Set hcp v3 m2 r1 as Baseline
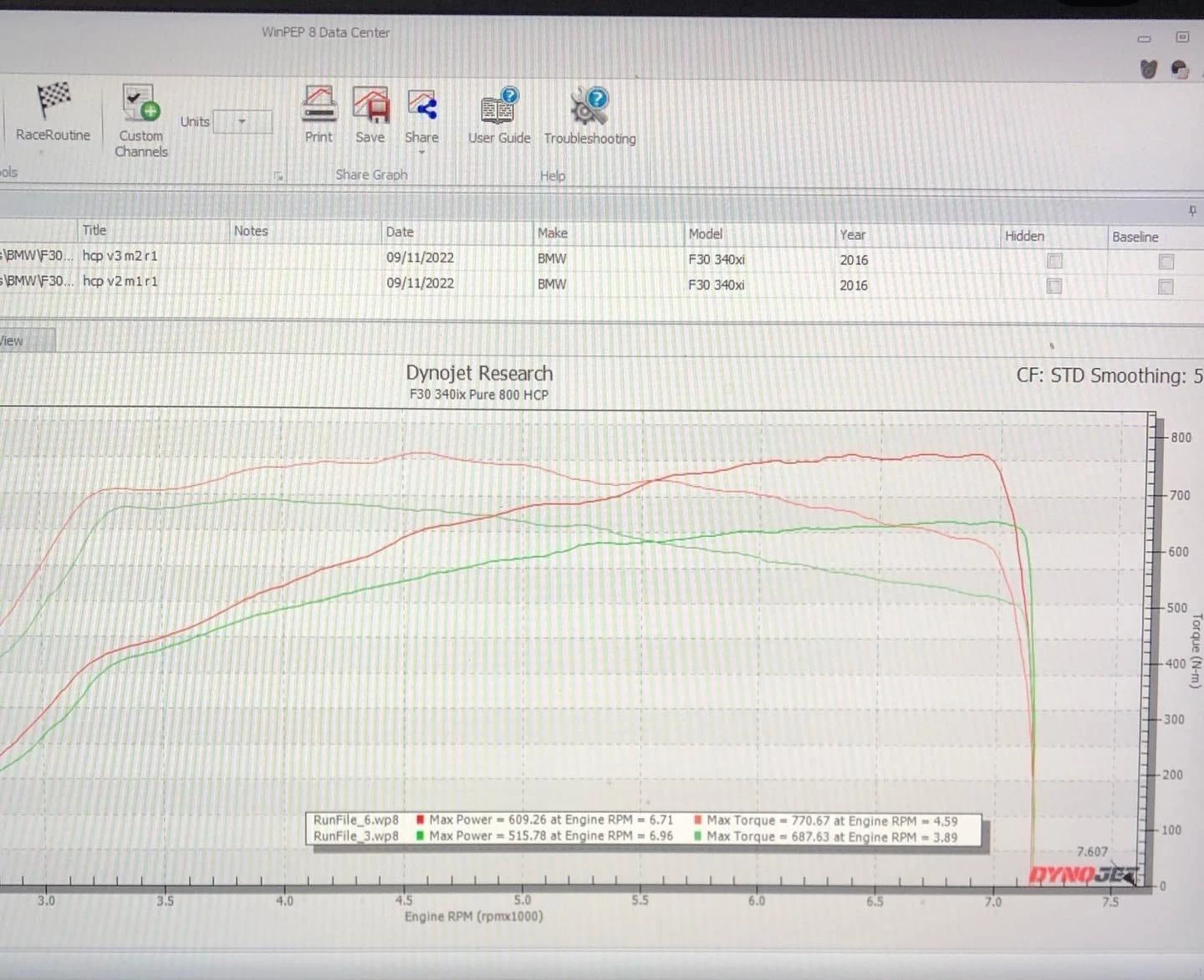1204x980 pixels. tap(1166, 262)
